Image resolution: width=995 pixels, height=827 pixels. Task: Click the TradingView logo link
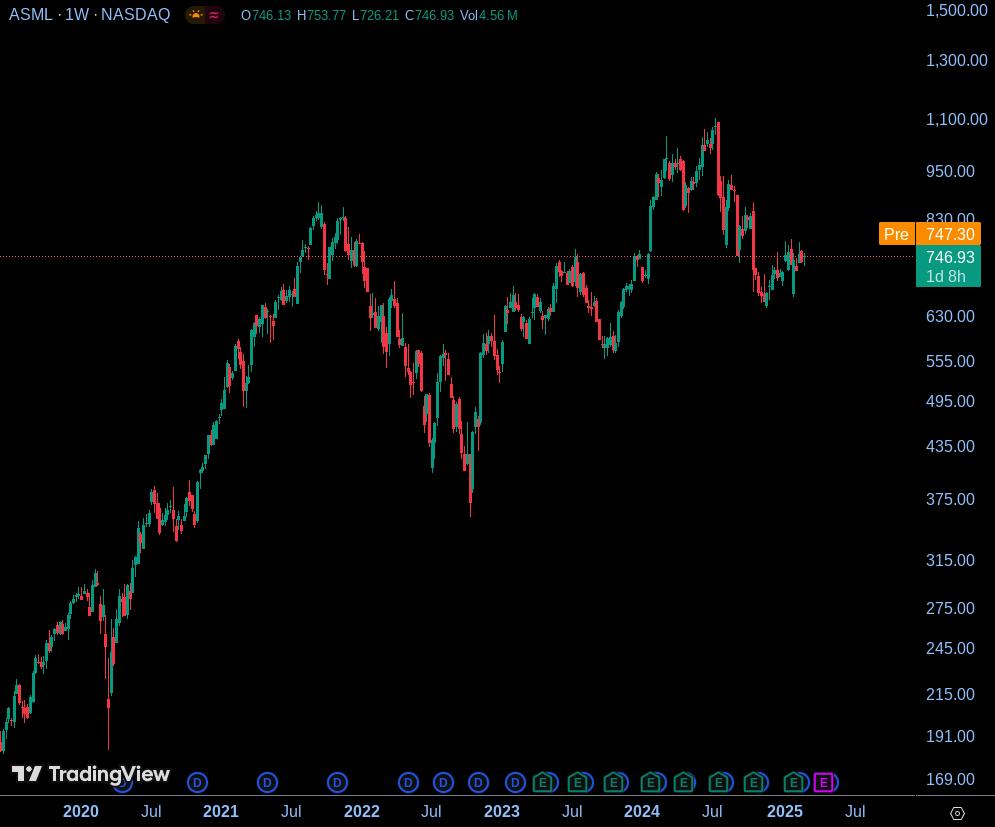coord(91,774)
